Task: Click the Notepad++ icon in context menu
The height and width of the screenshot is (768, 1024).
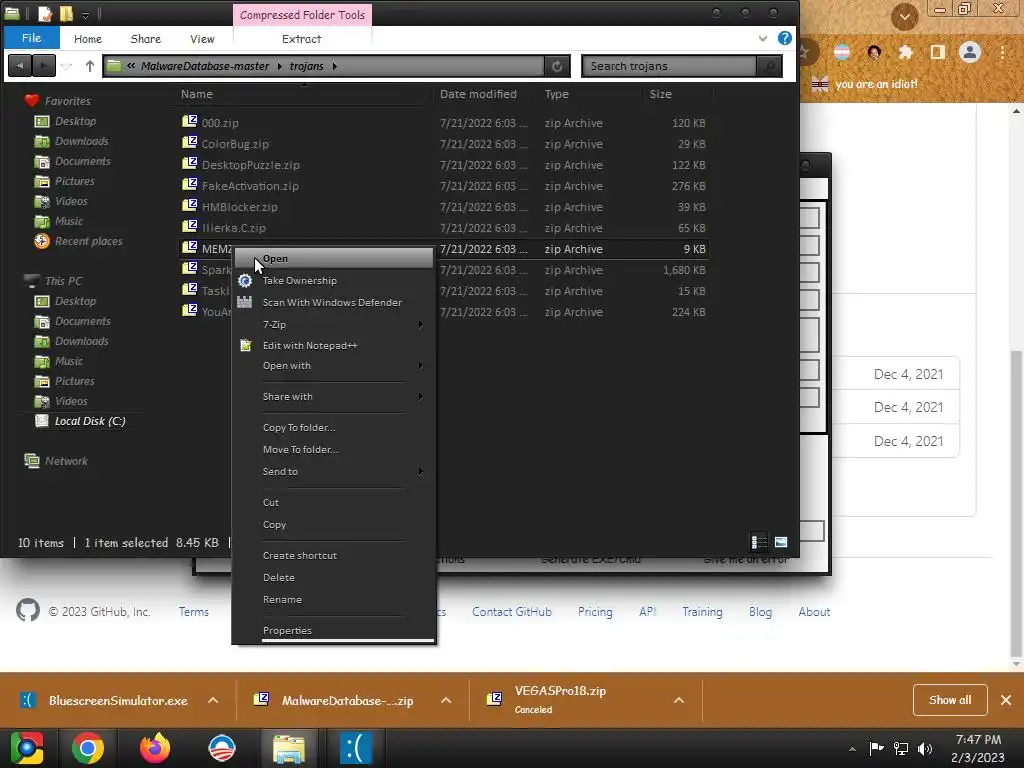Action: tap(246, 345)
